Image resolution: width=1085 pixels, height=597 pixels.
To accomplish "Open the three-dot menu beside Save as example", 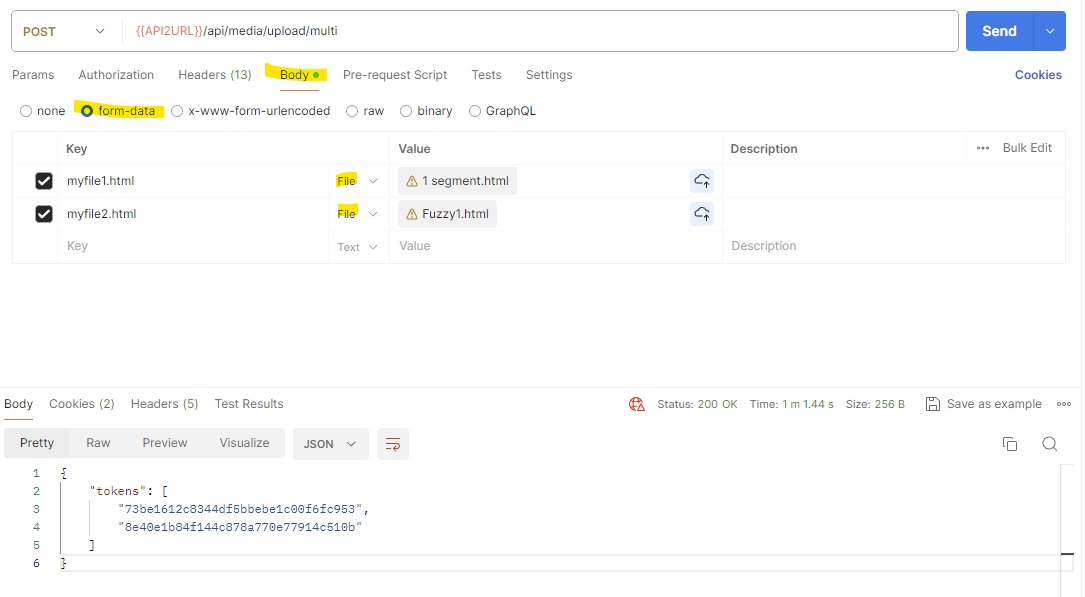I will point(1063,404).
